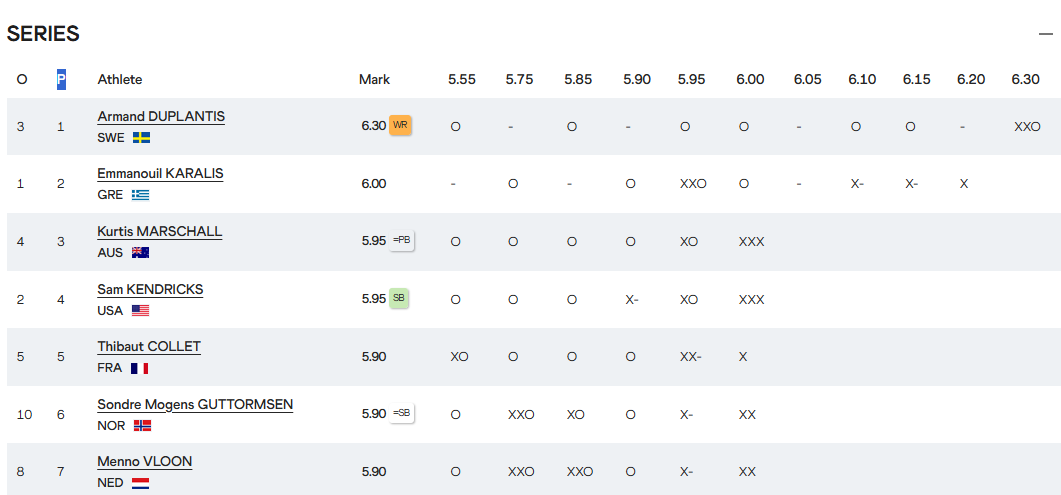This screenshot has height=495, width=1061.
Task: Click the orange WR badge
Action: point(400,126)
